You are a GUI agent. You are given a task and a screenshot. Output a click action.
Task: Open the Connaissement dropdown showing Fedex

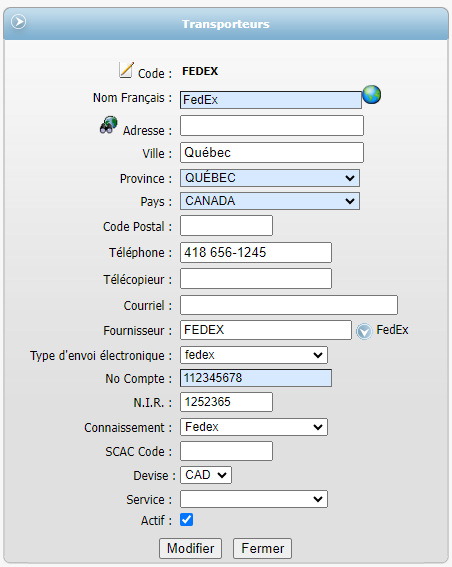coord(254,427)
